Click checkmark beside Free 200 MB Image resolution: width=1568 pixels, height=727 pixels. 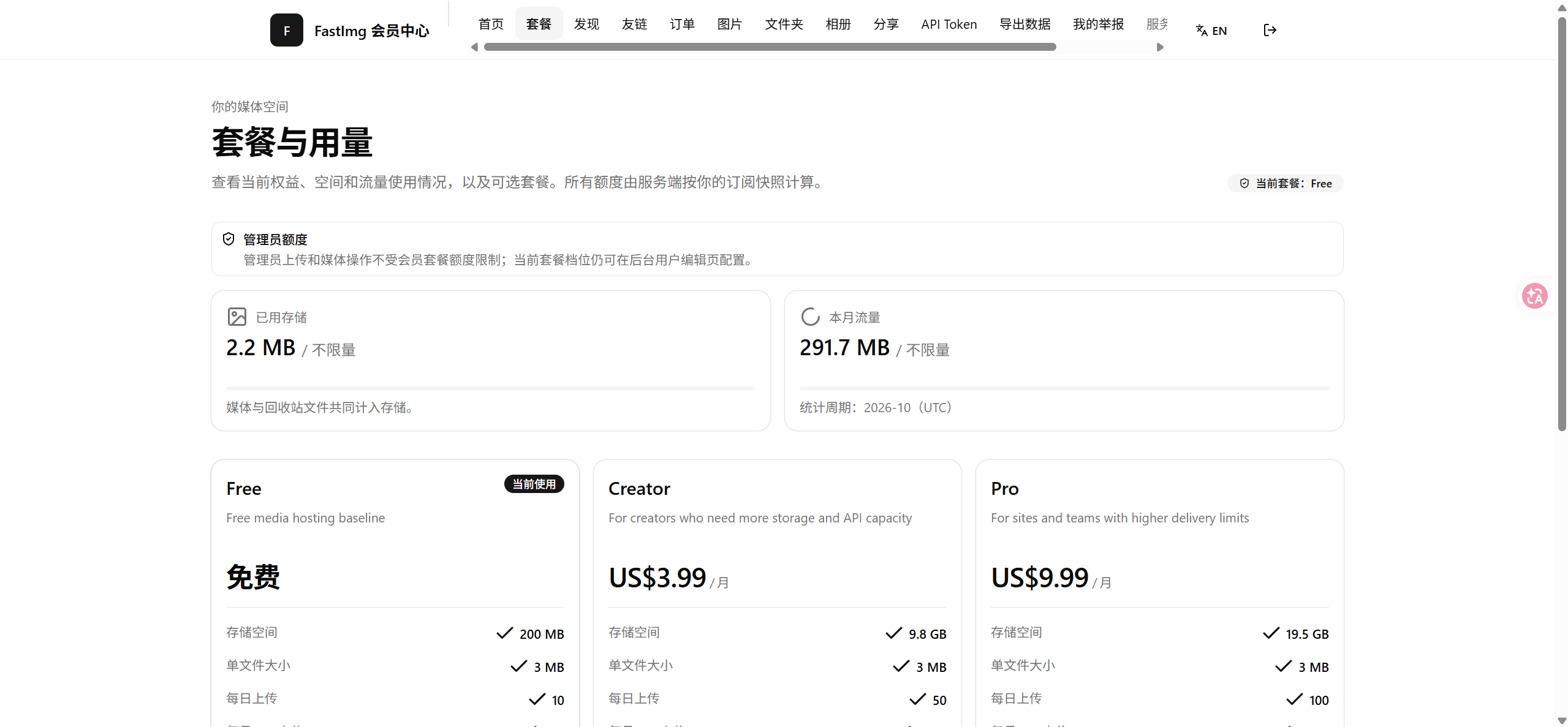tap(504, 633)
